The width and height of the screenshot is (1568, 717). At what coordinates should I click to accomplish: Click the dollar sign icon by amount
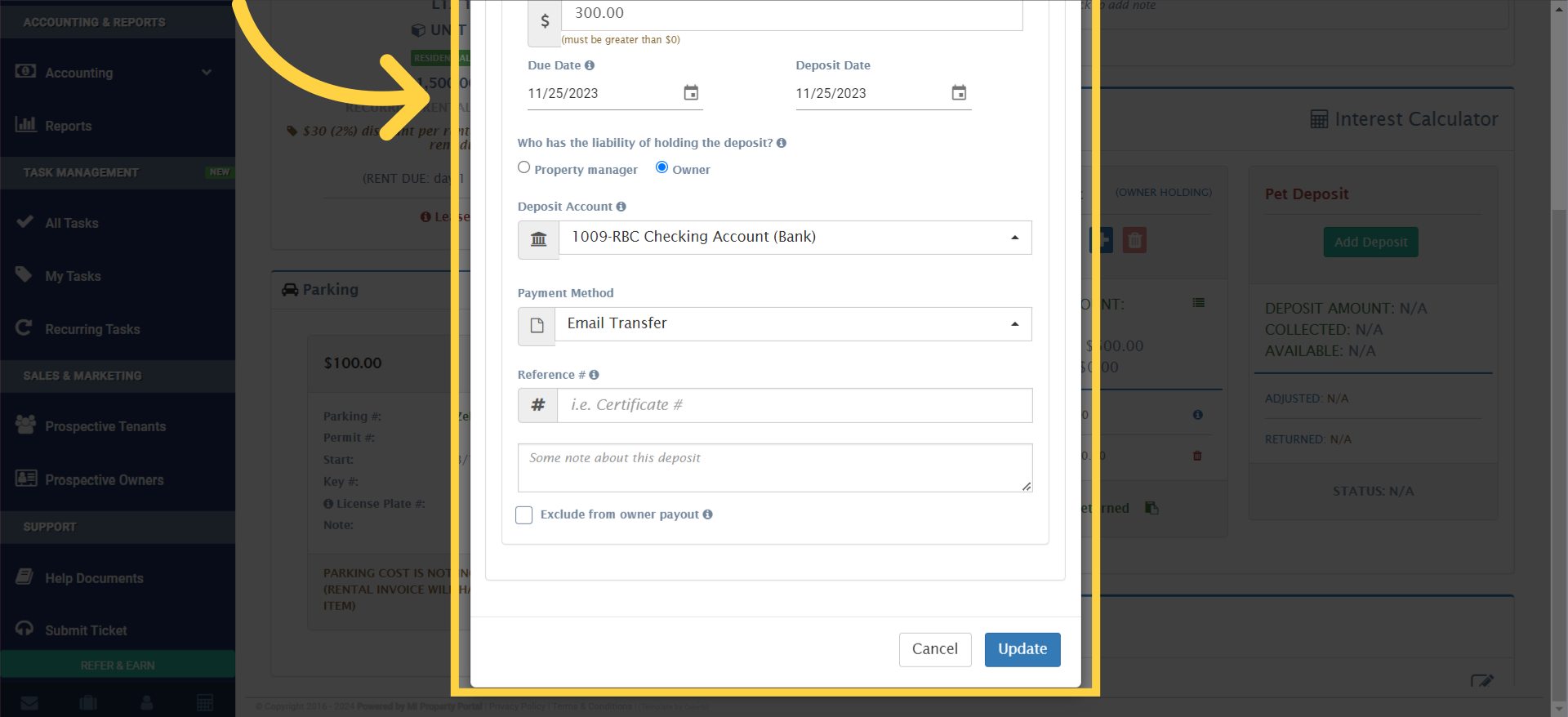point(545,21)
